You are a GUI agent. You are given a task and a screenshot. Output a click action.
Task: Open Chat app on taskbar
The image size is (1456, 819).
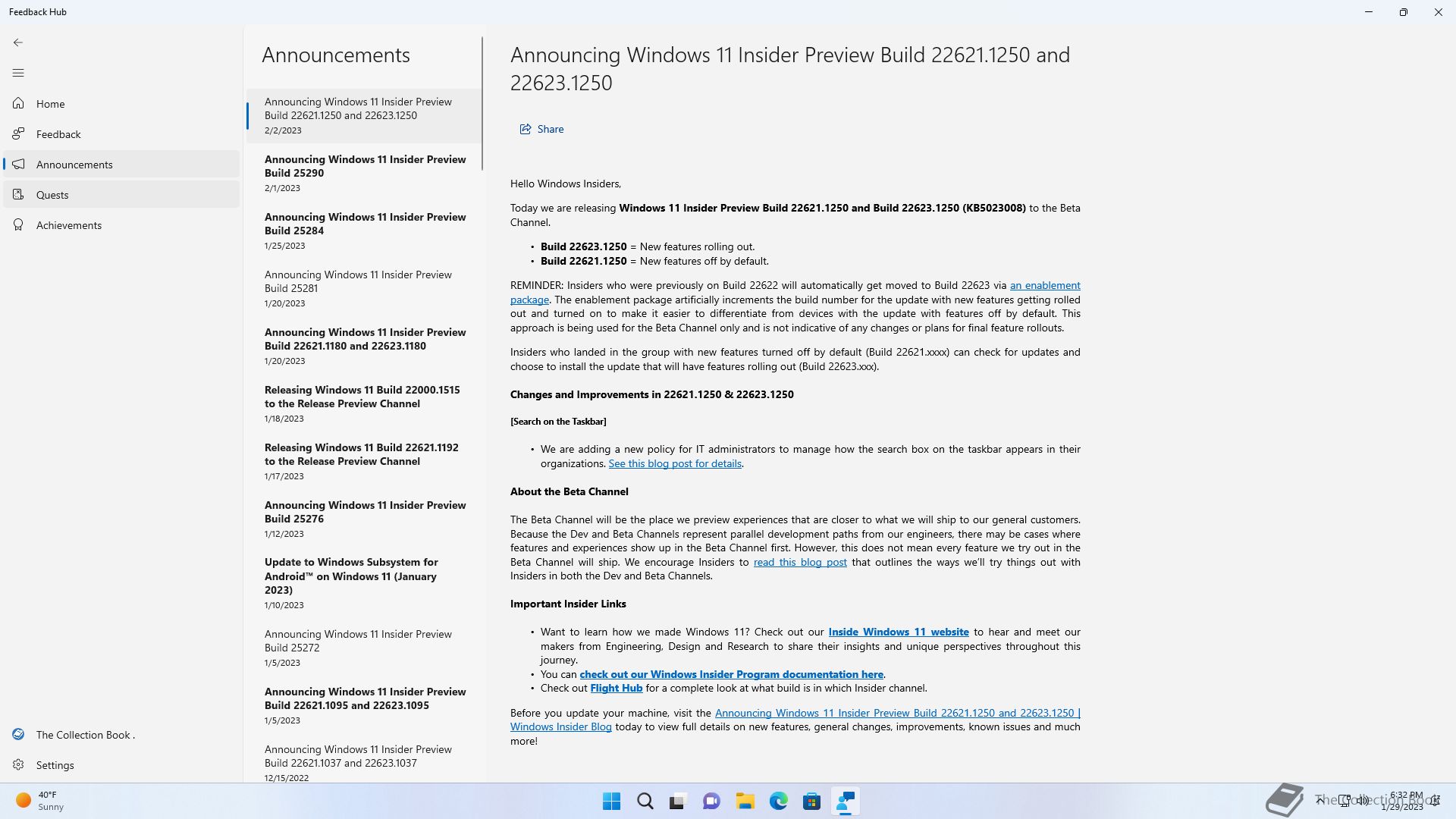[711, 802]
